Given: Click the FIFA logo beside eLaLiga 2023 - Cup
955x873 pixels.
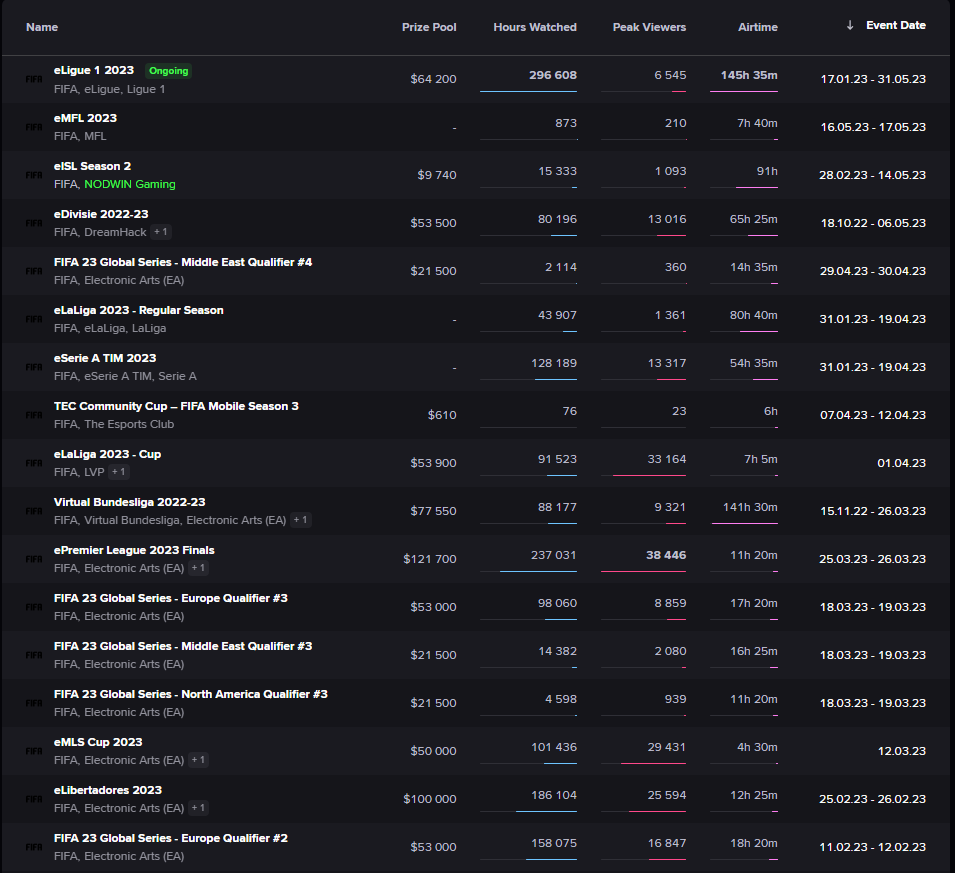Looking at the screenshot, I should (34, 463).
